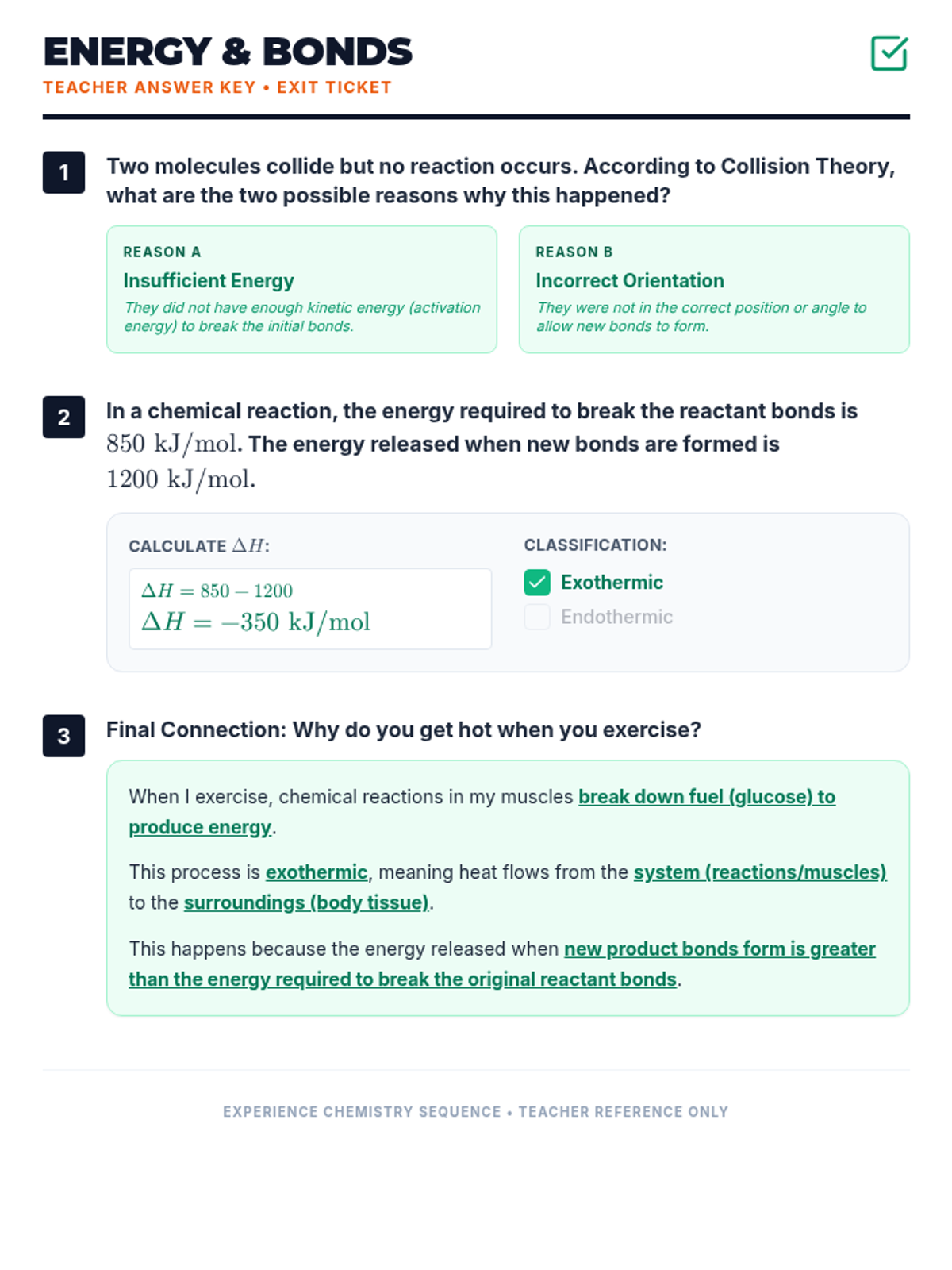Select the Reason A Insufficient Energy card
Viewport: 952px width, 1270px height.
tap(301, 289)
